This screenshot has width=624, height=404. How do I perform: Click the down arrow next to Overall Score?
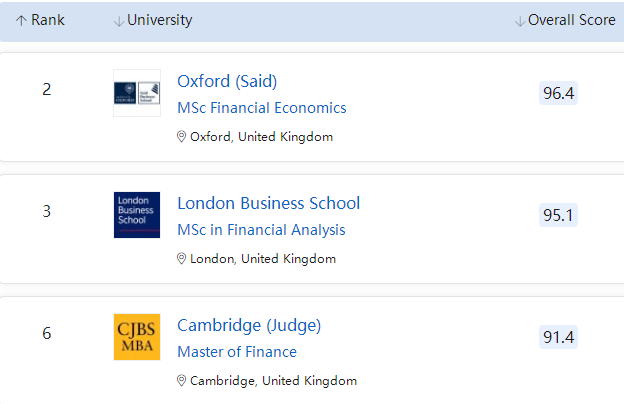pyautogui.click(x=519, y=21)
